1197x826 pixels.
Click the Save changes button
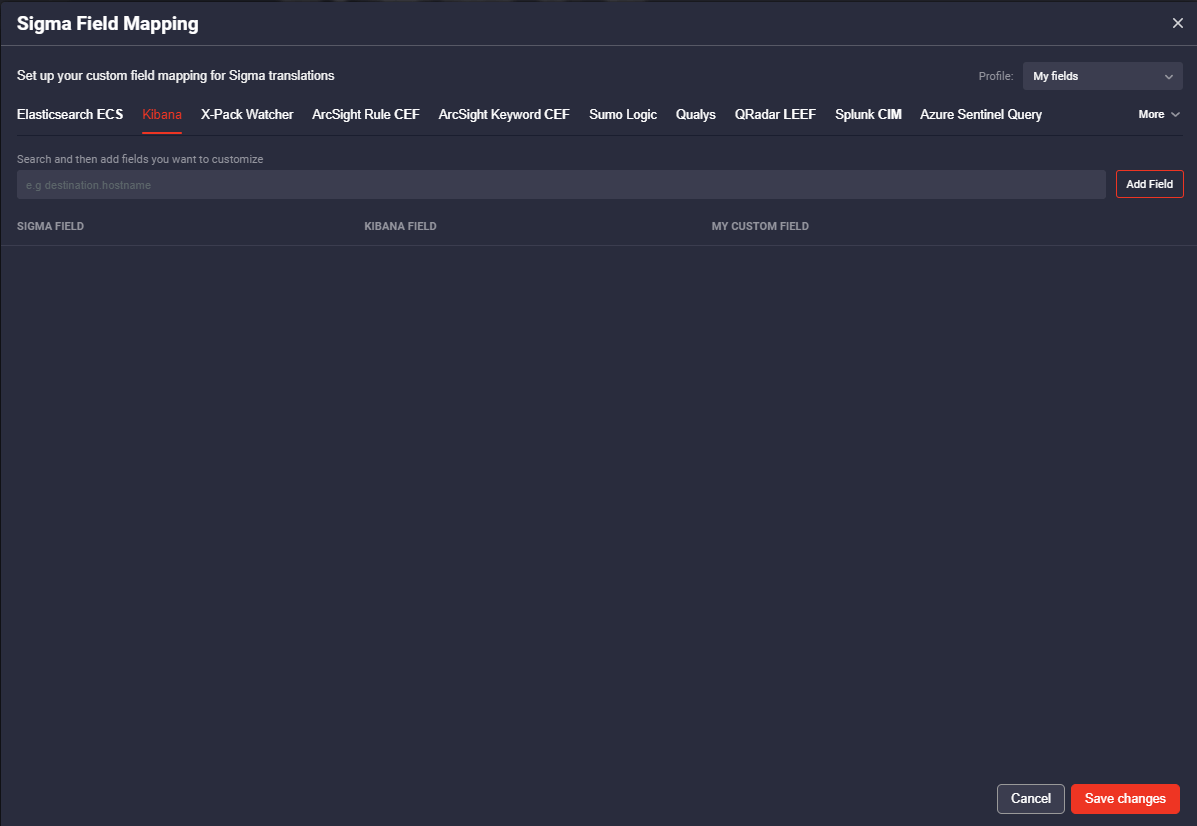(x=1125, y=799)
